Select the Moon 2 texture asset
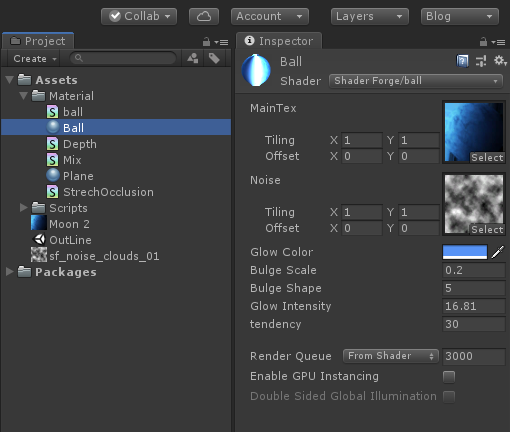510x432 pixels. click(60, 224)
